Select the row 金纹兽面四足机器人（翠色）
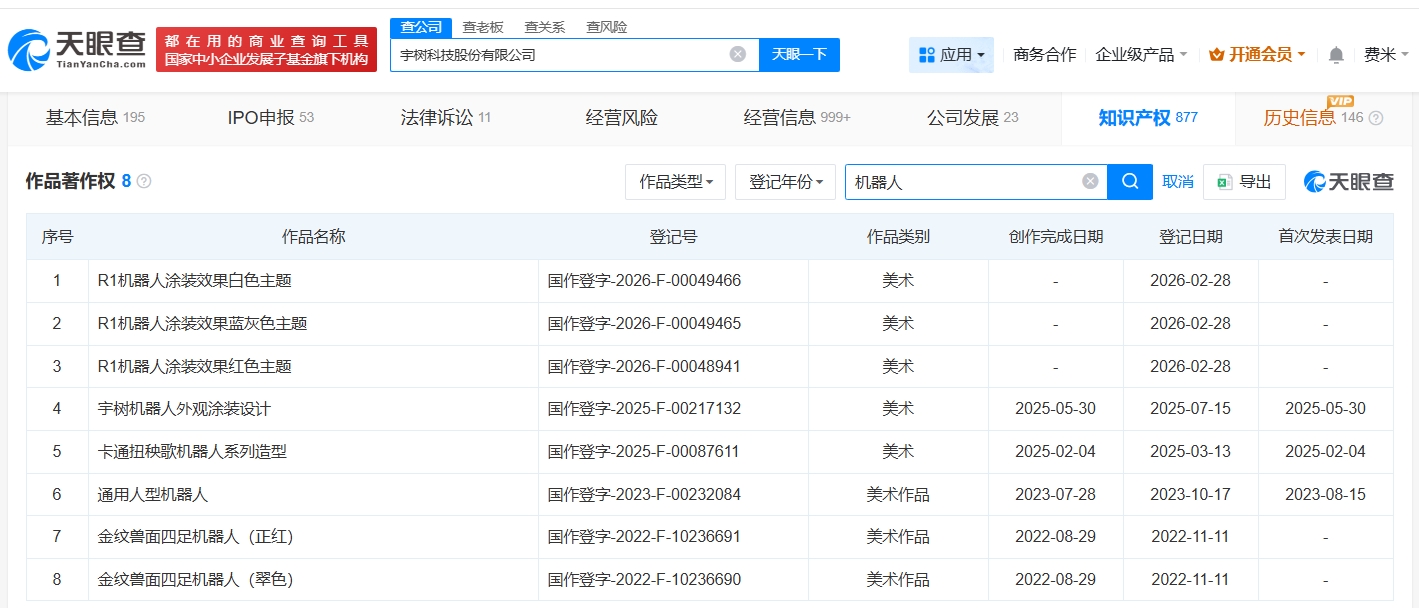 [709, 579]
